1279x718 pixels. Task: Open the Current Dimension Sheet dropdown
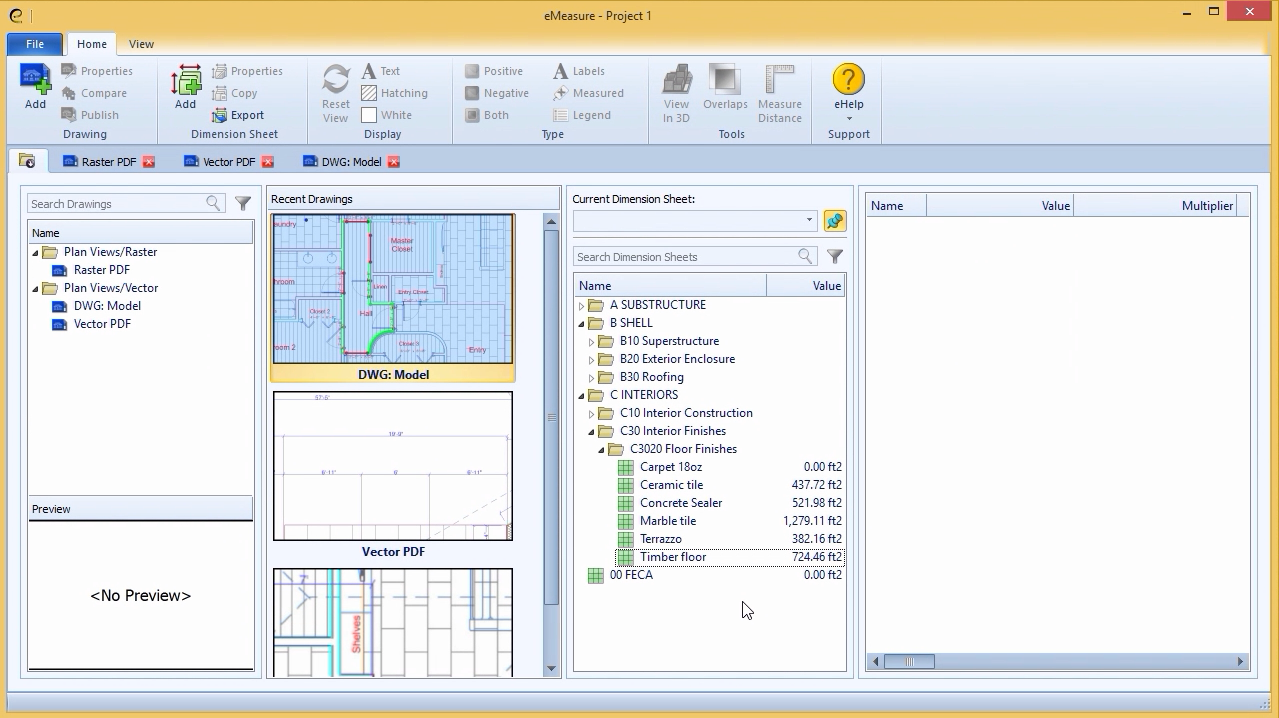tap(808, 220)
